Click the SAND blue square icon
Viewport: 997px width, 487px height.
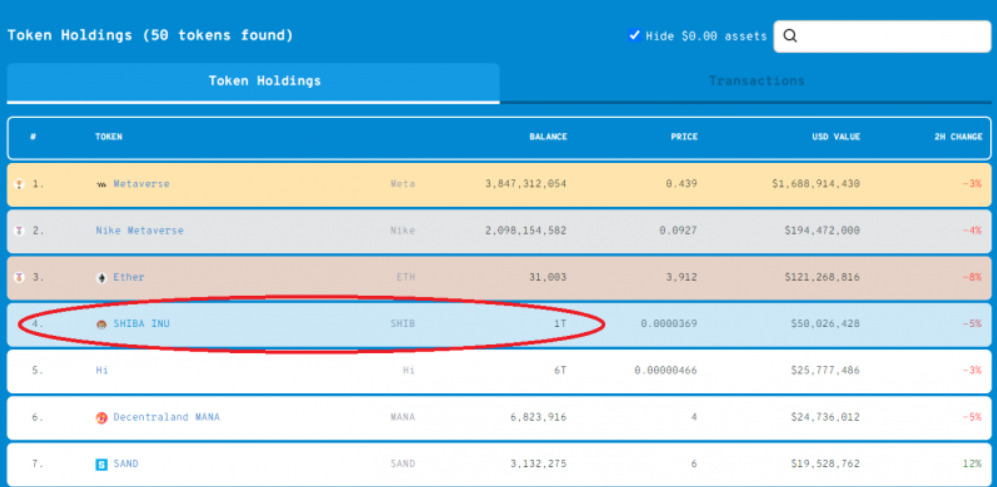pyautogui.click(x=101, y=464)
